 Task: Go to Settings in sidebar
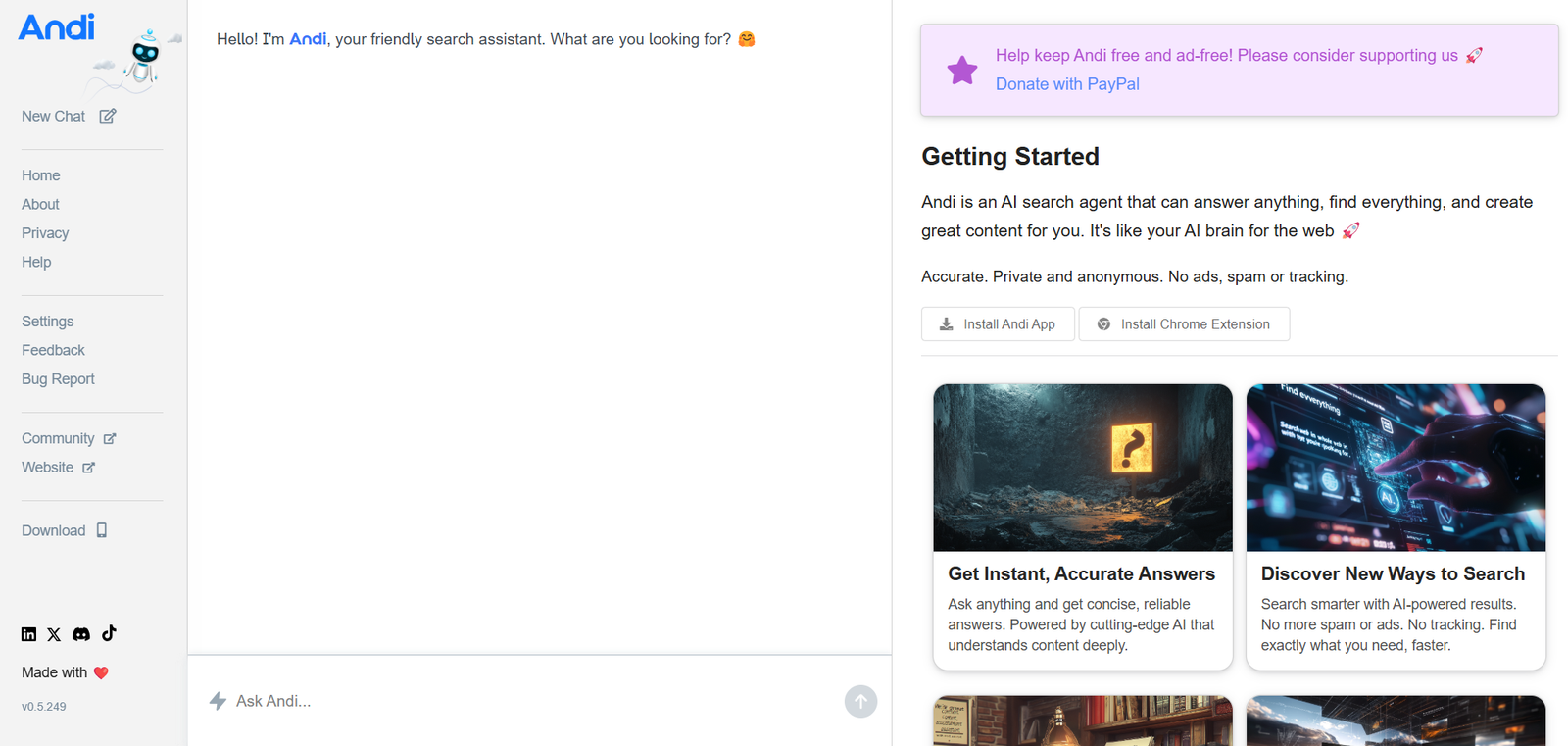47,322
